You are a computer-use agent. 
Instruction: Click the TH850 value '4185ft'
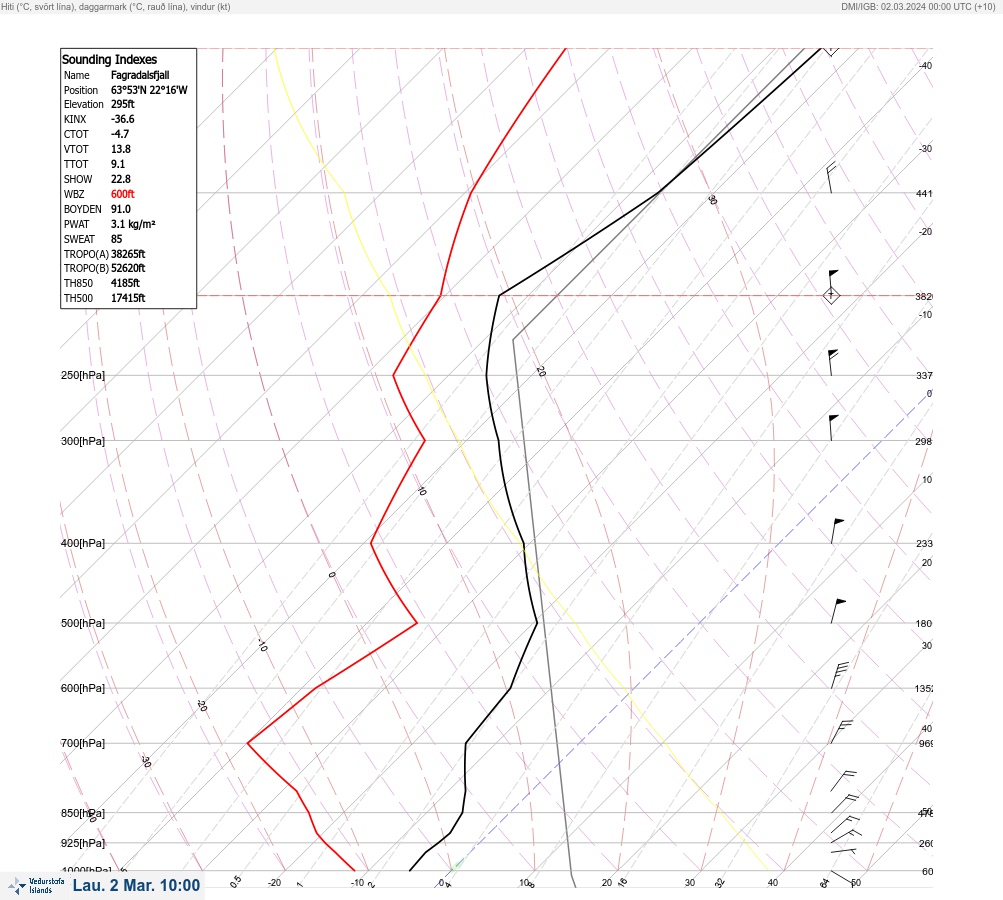pos(125,283)
